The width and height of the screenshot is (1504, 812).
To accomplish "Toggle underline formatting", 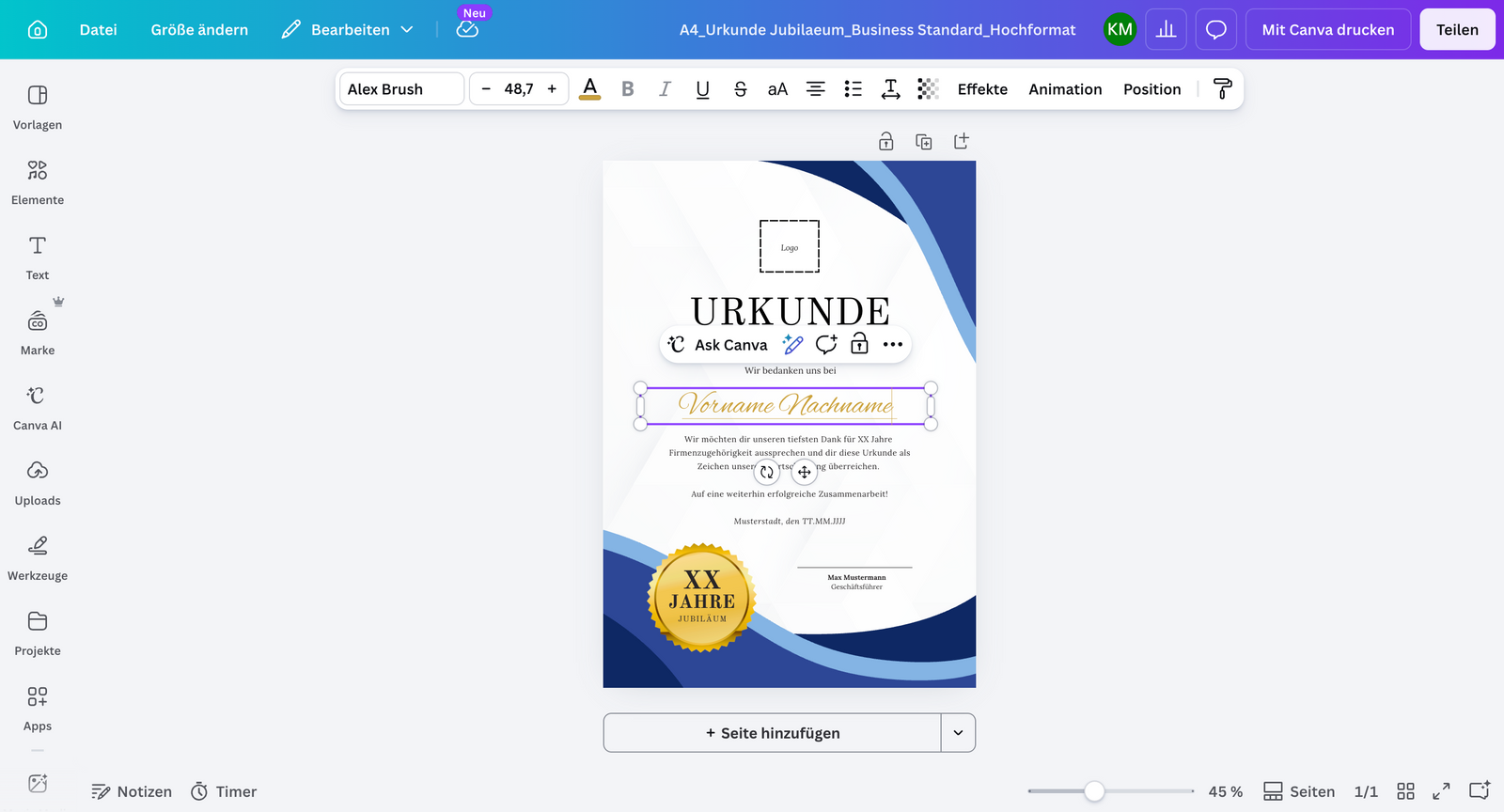I will coord(703,89).
